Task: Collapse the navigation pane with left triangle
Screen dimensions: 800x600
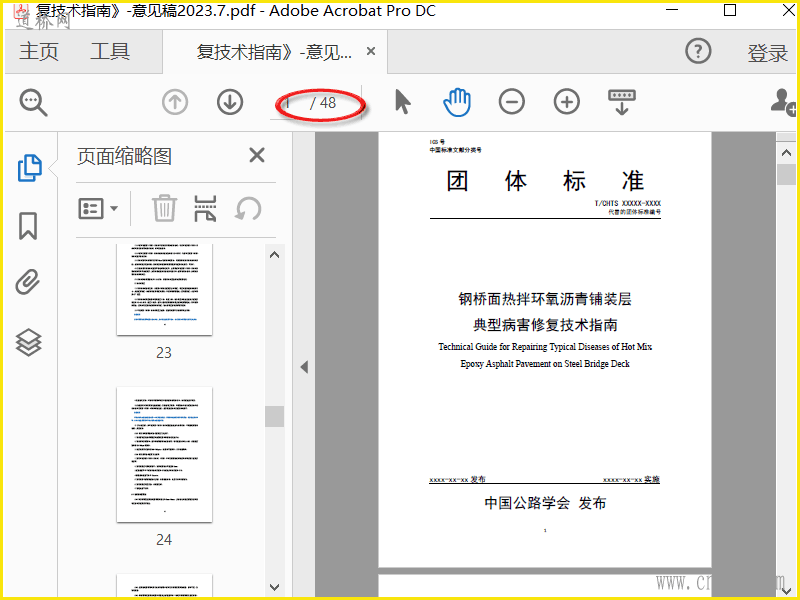Action: [304, 367]
